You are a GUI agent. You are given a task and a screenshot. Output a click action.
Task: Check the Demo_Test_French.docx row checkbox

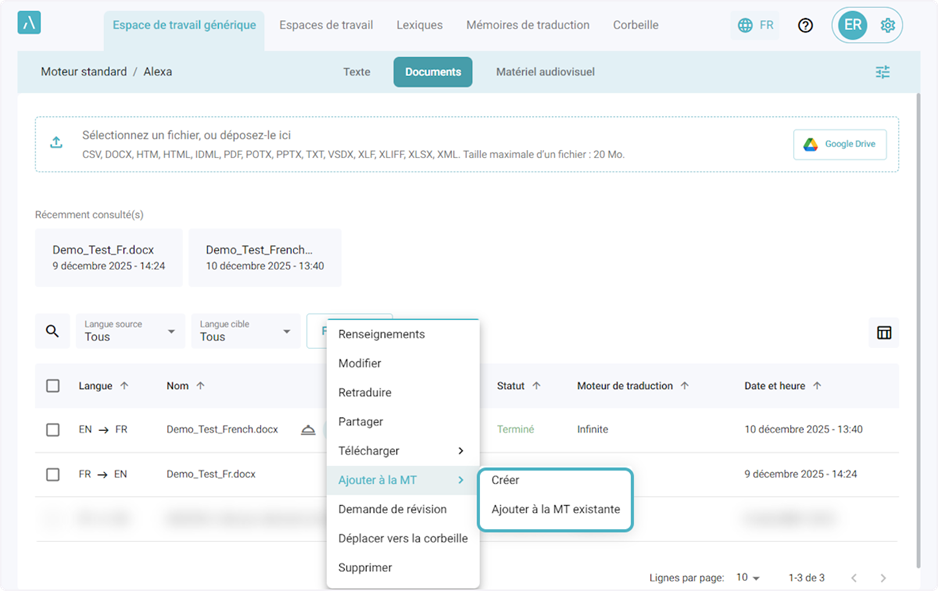click(53, 430)
